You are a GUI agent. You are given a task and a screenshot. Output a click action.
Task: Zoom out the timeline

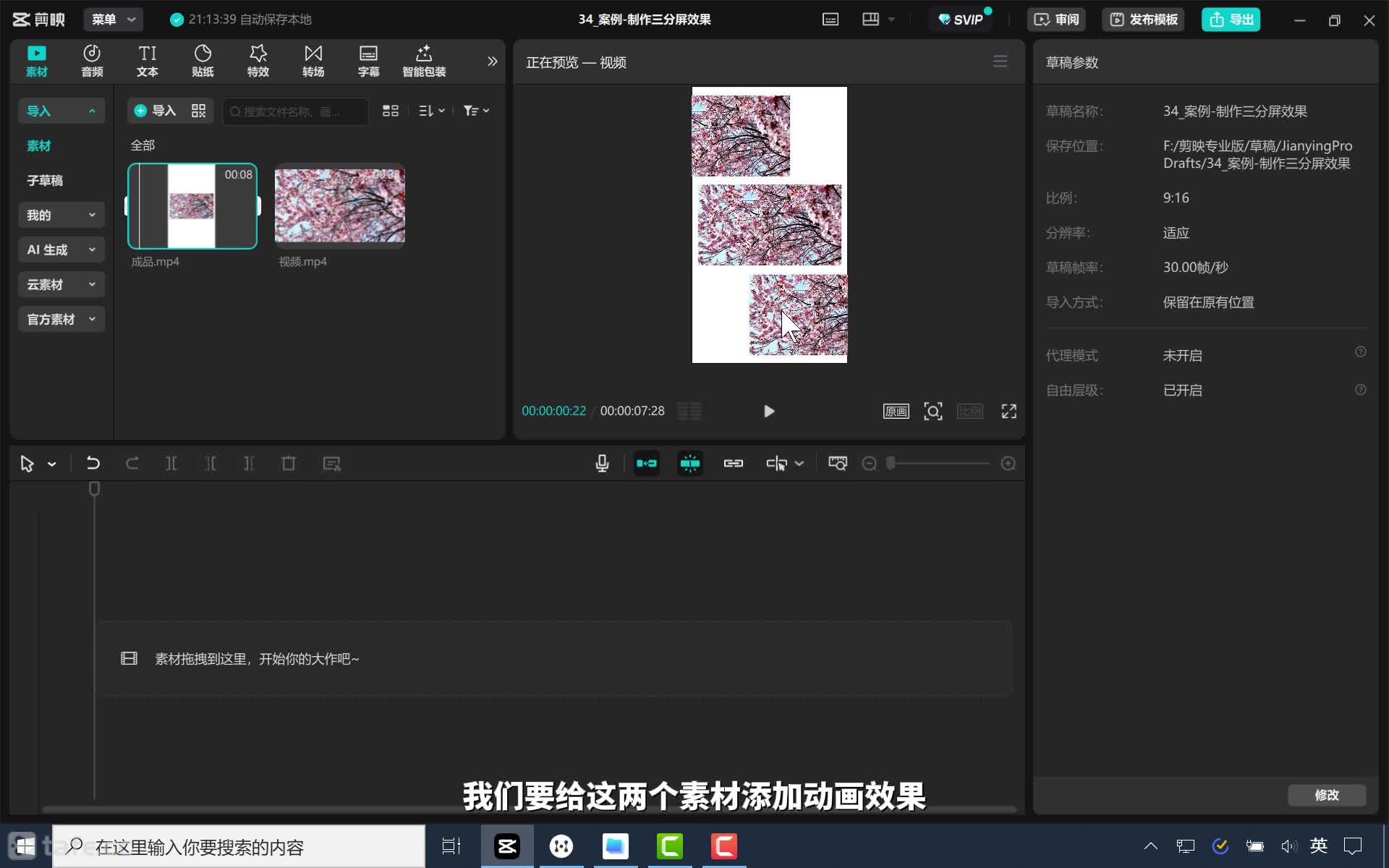tap(870, 464)
